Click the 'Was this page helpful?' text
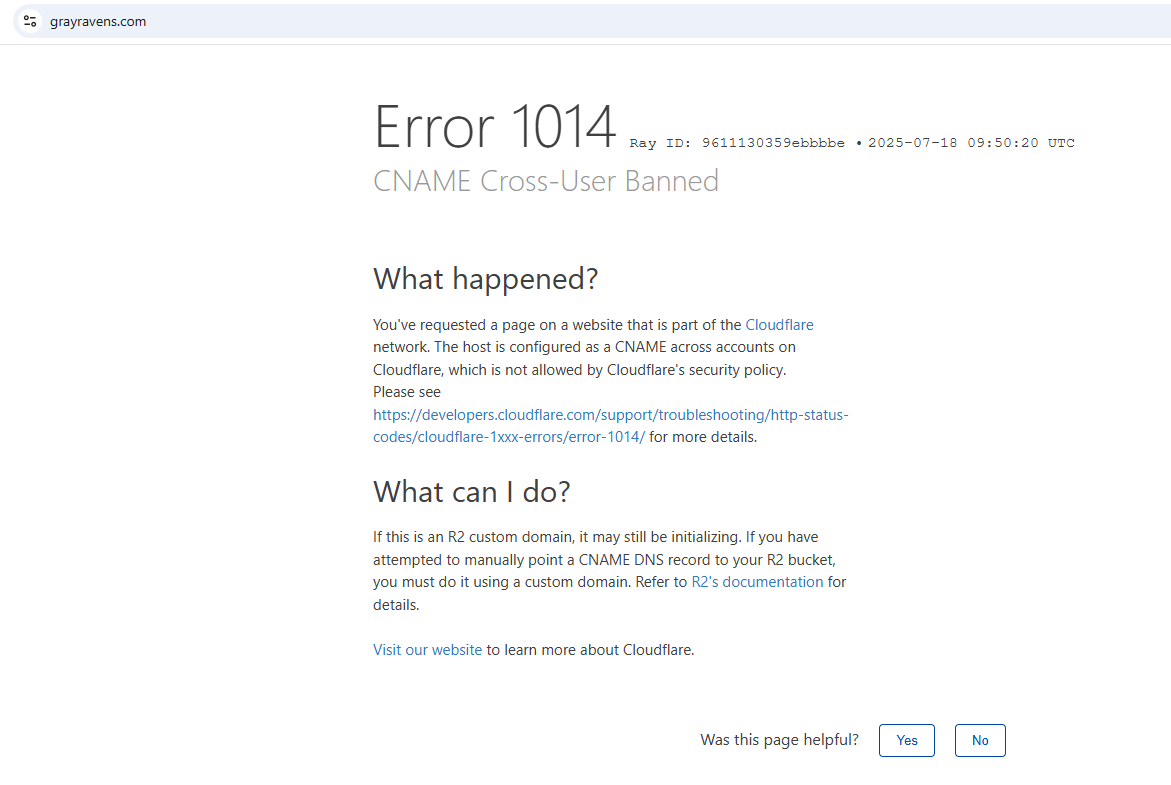The image size is (1171, 785). (x=779, y=740)
